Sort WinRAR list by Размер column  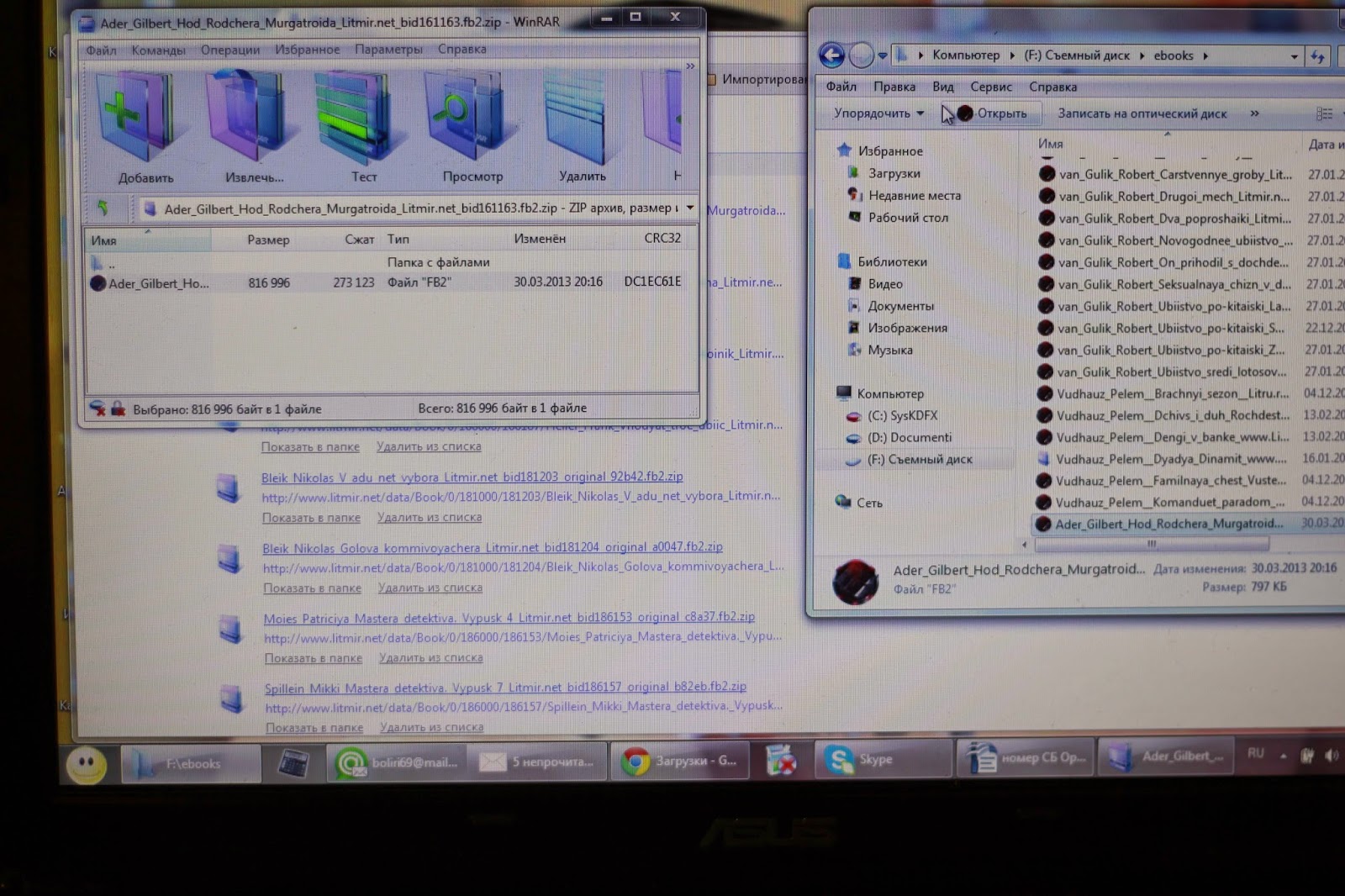pos(268,240)
